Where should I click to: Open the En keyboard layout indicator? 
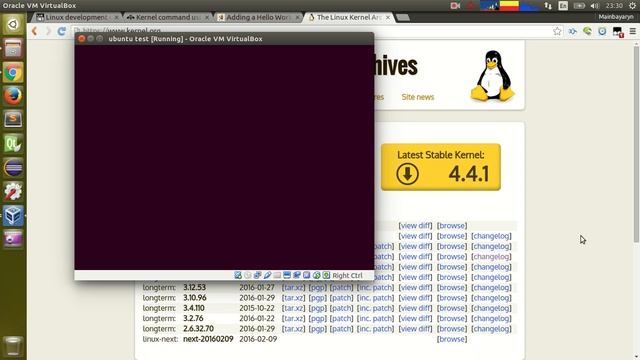coord(563,6)
